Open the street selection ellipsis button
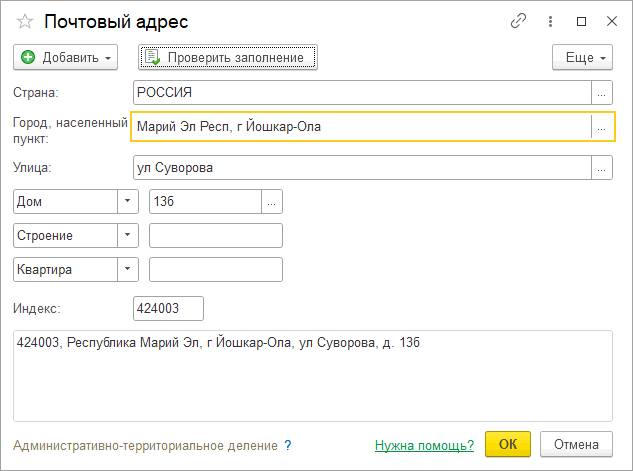 point(602,167)
